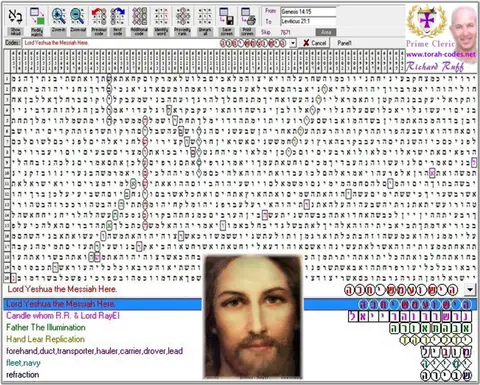Click the Cancel button

(x=314, y=43)
